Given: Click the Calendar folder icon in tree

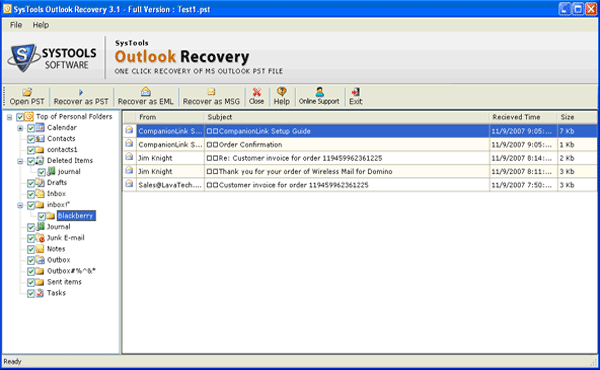Looking at the screenshot, I should click(40, 127).
